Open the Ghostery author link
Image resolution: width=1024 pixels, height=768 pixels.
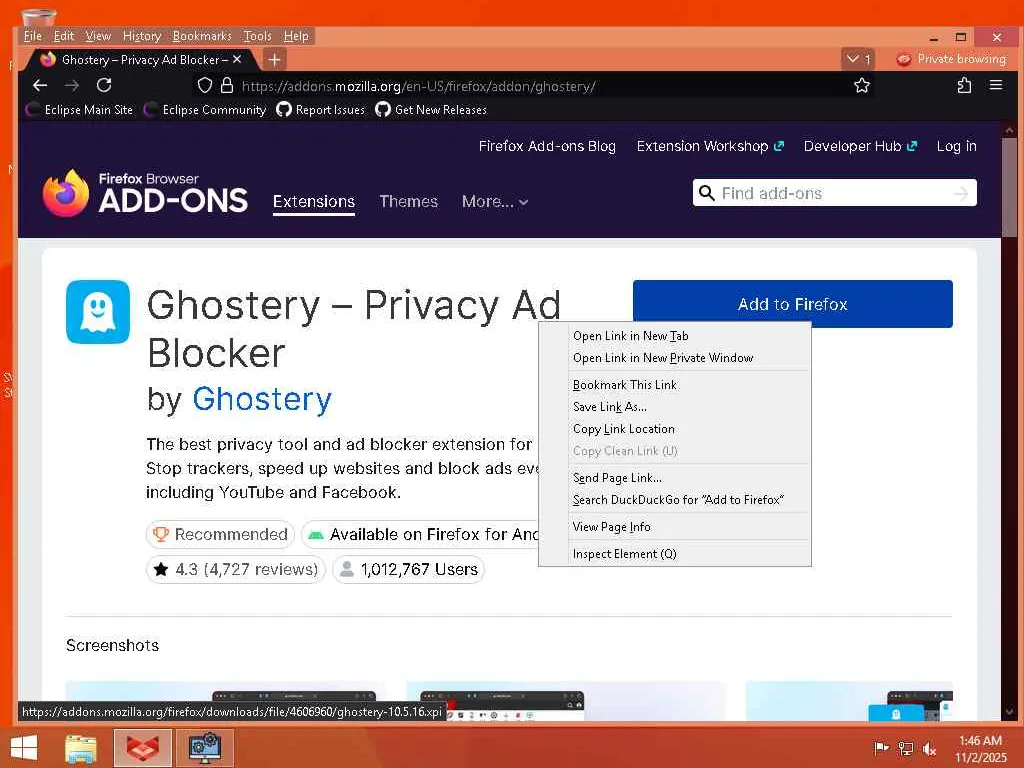tap(262, 399)
